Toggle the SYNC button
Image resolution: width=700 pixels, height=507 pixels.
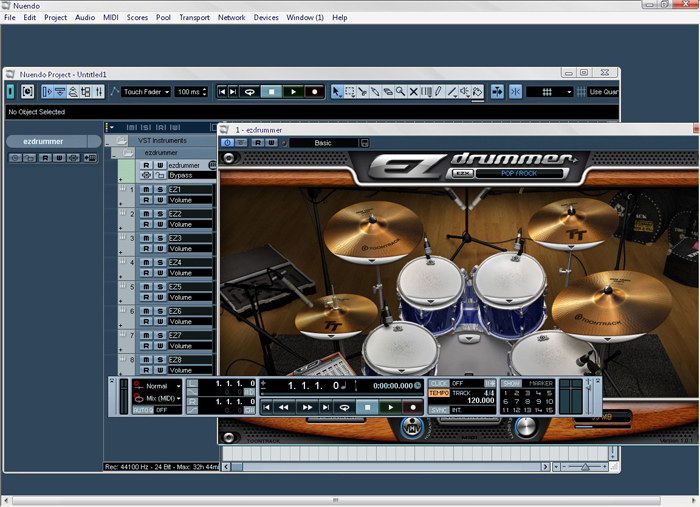tap(439, 410)
